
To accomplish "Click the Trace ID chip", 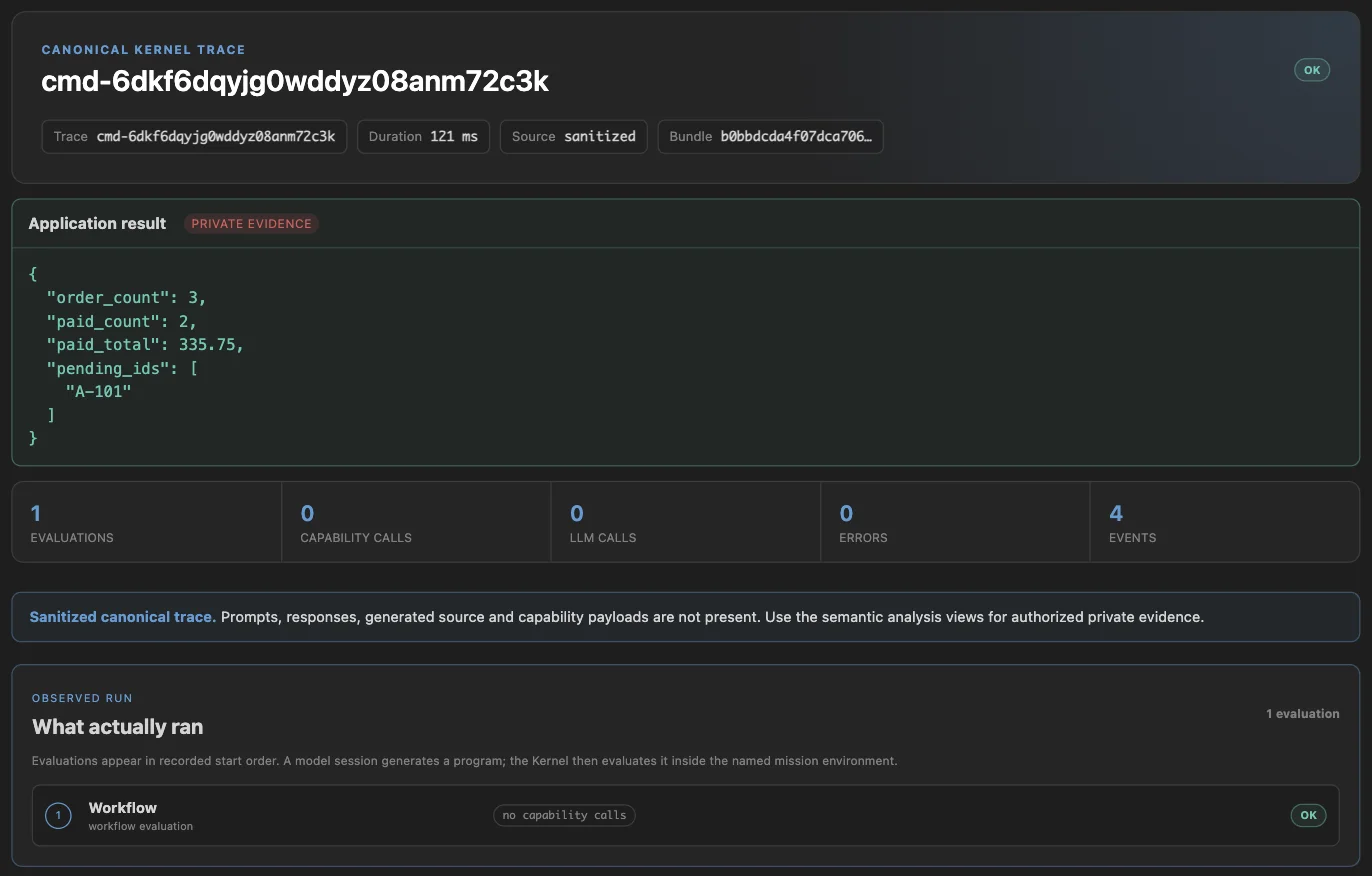I will point(194,137).
